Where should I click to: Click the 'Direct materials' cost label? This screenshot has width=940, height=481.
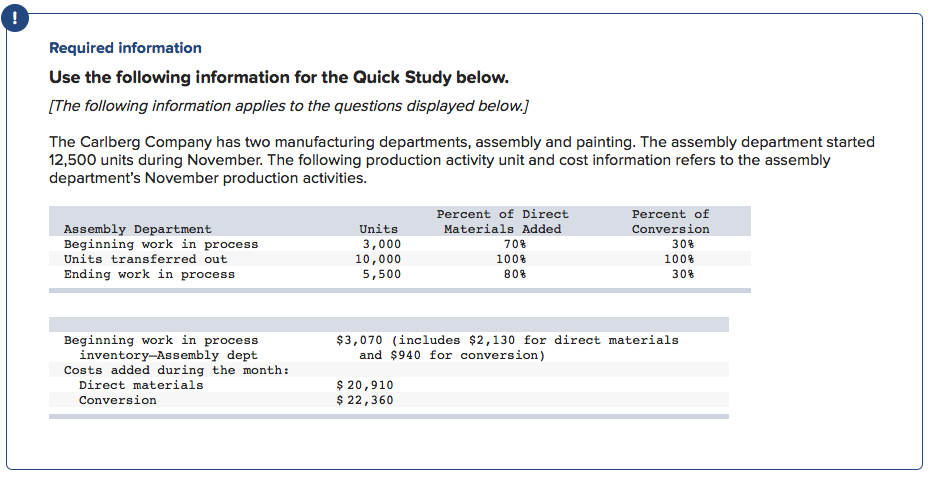(141, 385)
